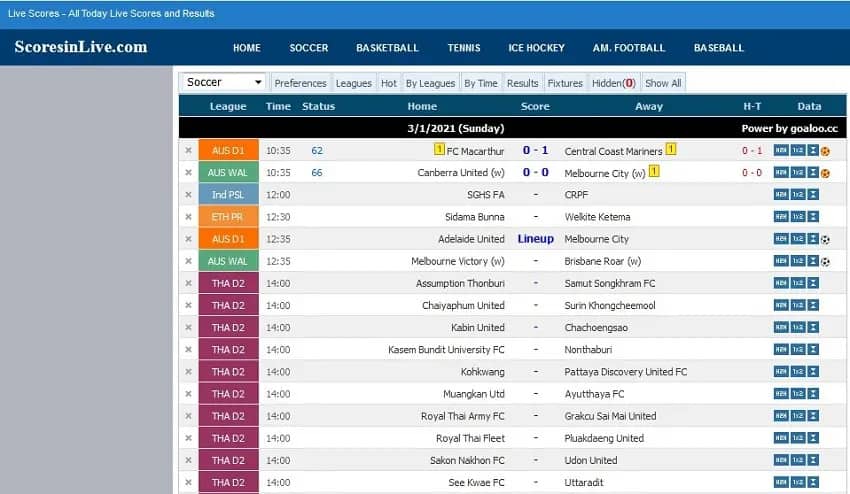Click yellow card icon beside Central Coast Mariners
The image size is (850, 494).
(671, 149)
